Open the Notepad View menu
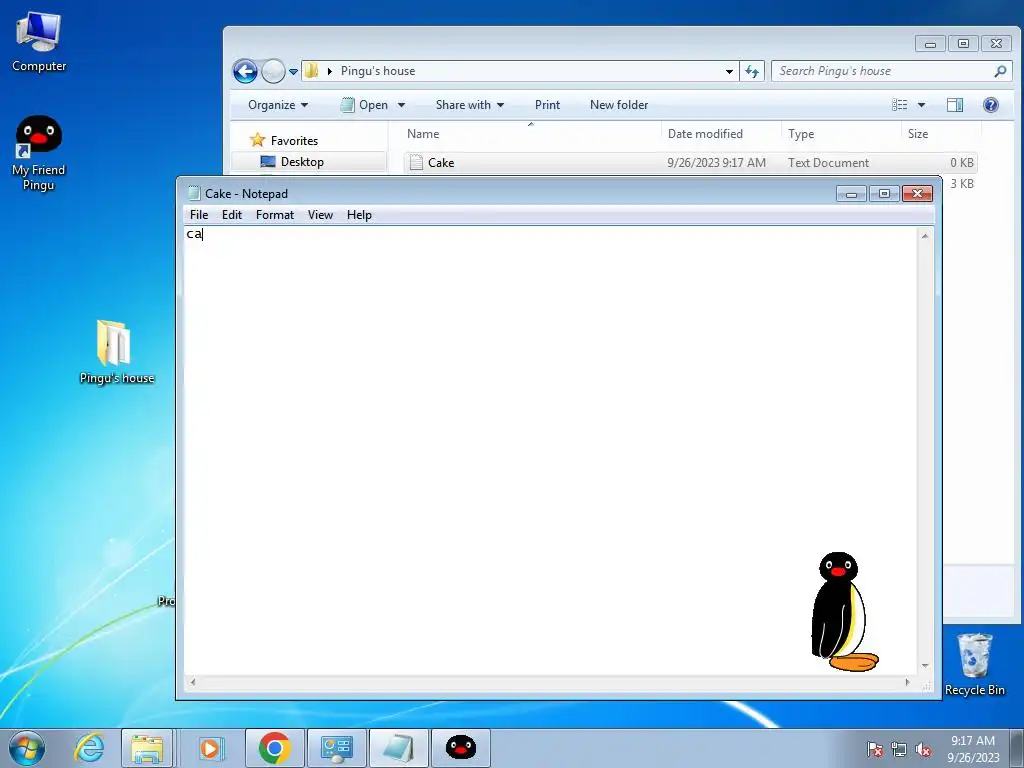1024x768 pixels. tap(320, 215)
